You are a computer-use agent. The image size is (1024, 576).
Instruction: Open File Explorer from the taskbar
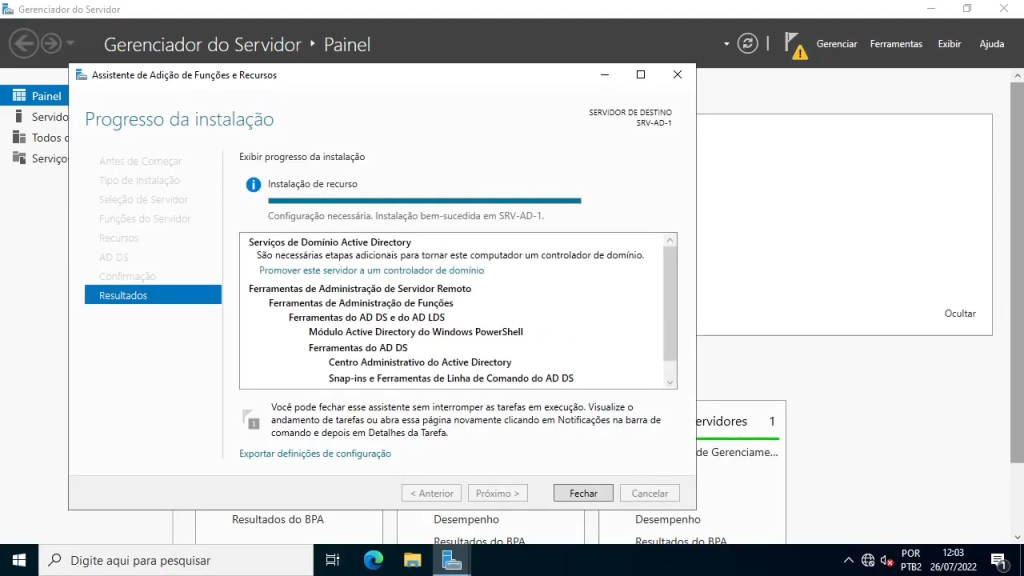(x=412, y=560)
